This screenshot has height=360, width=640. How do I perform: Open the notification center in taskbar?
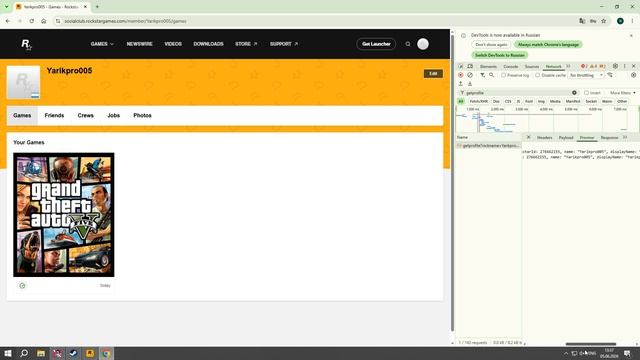coord(627,353)
